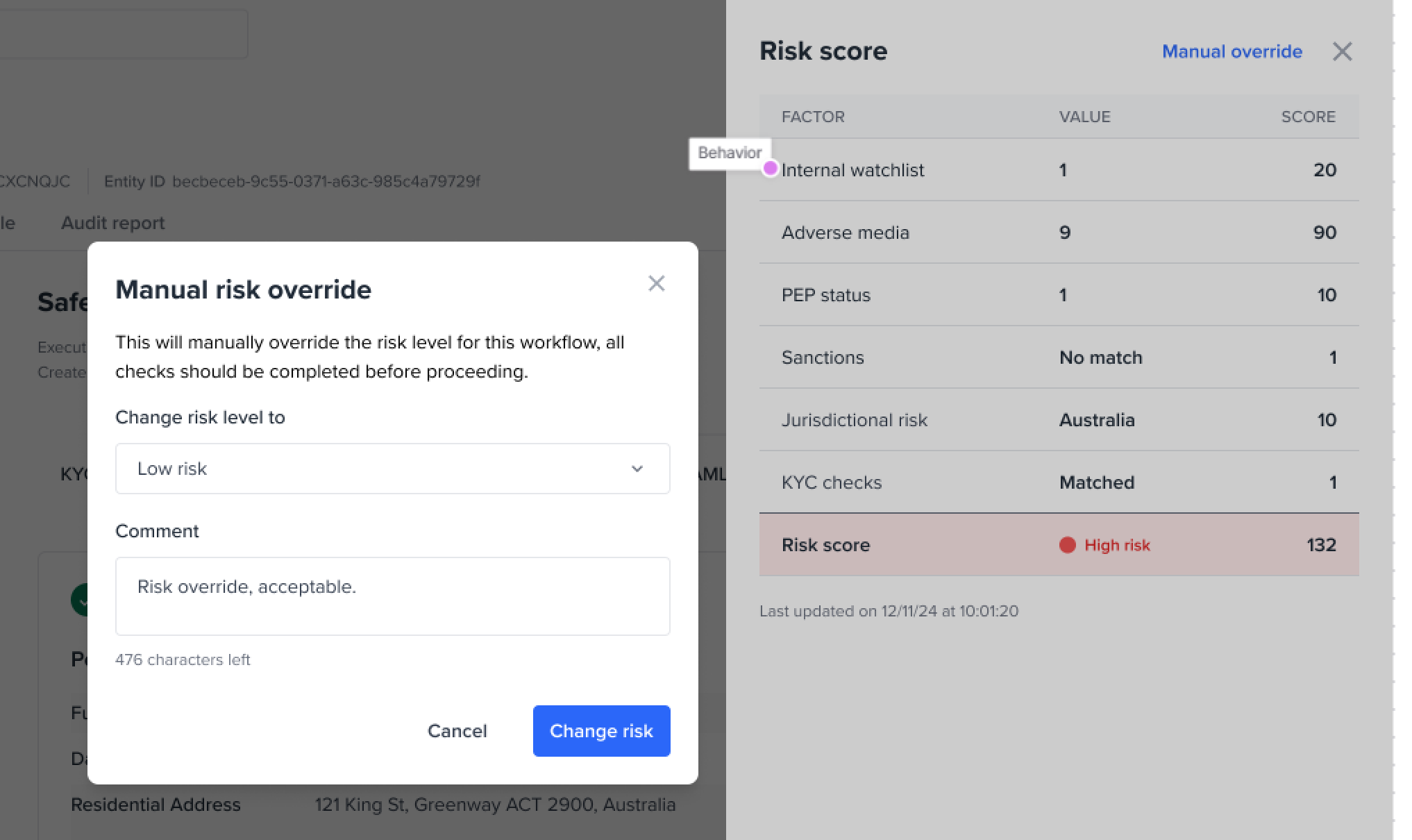This screenshot has width=1412, height=840.
Task: Cancel the manual risk override
Action: tap(457, 731)
